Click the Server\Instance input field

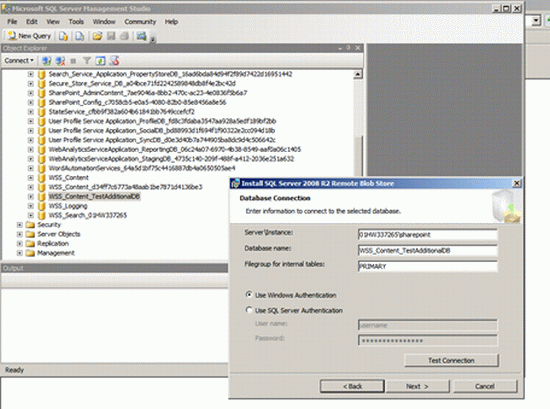(427, 235)
